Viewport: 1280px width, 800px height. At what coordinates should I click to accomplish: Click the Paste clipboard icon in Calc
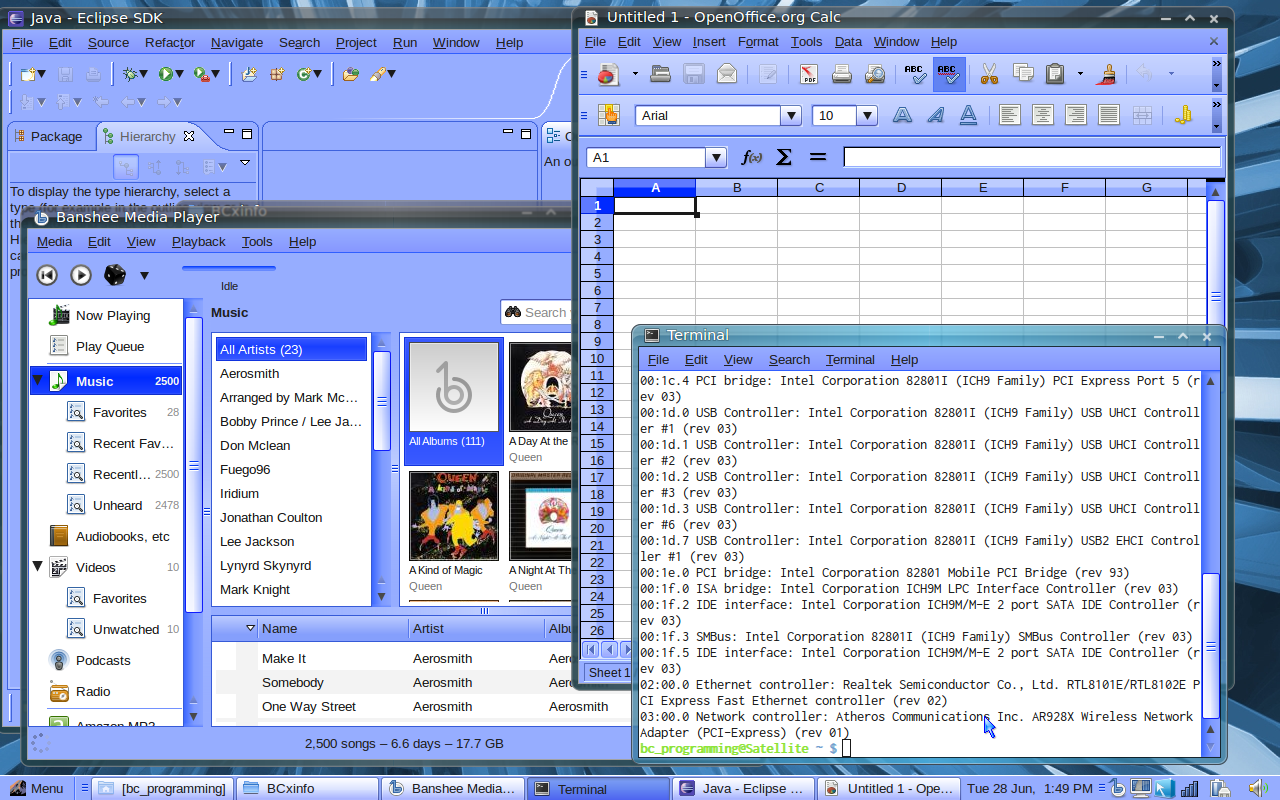[x=1055, y=73]
